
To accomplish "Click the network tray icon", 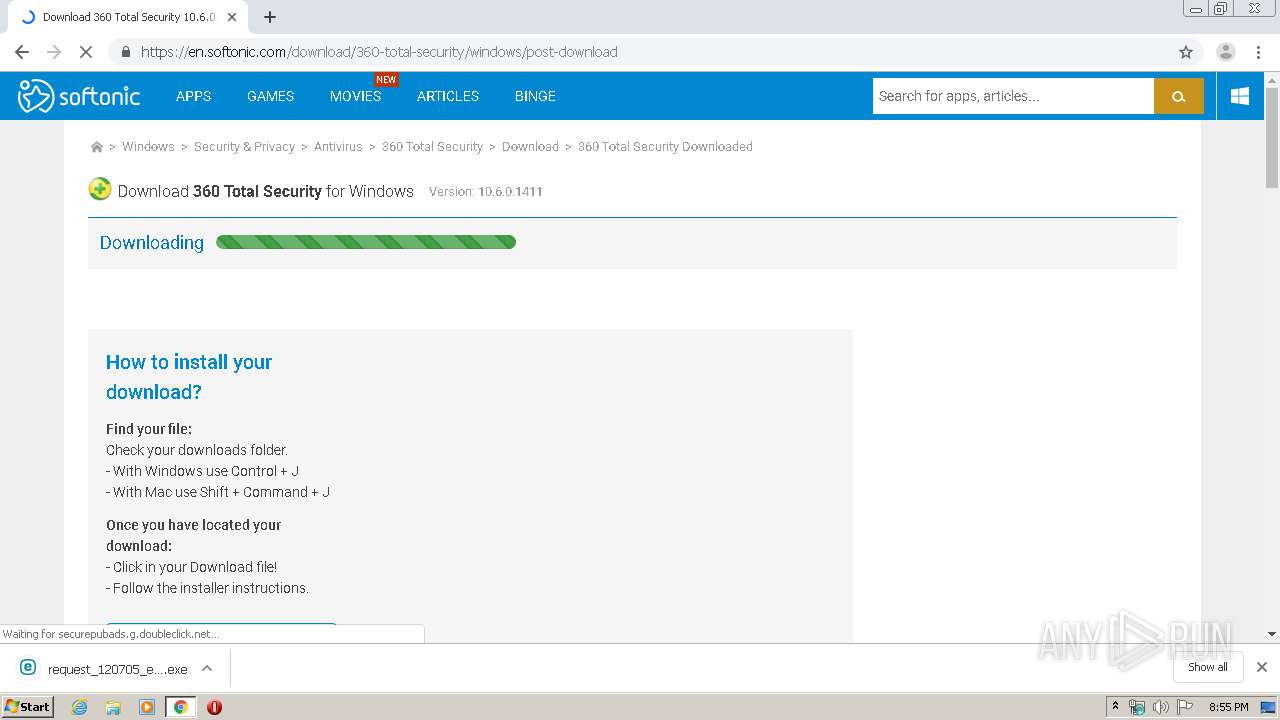I will [x=1137, y=707].
